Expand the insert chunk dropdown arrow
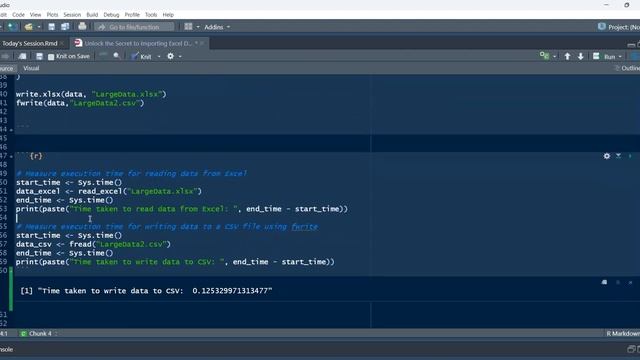The image size is (640, 360). (554, 57)
